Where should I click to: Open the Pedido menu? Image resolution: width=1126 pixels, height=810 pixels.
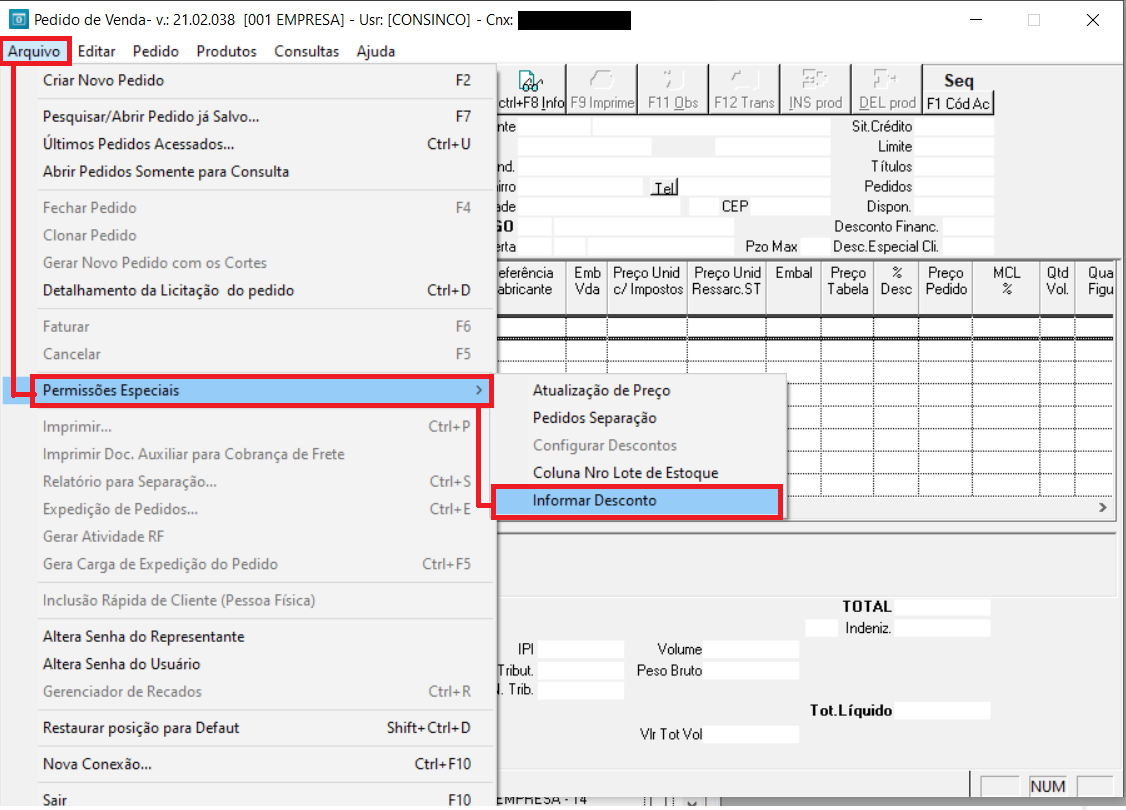[155, 51]
